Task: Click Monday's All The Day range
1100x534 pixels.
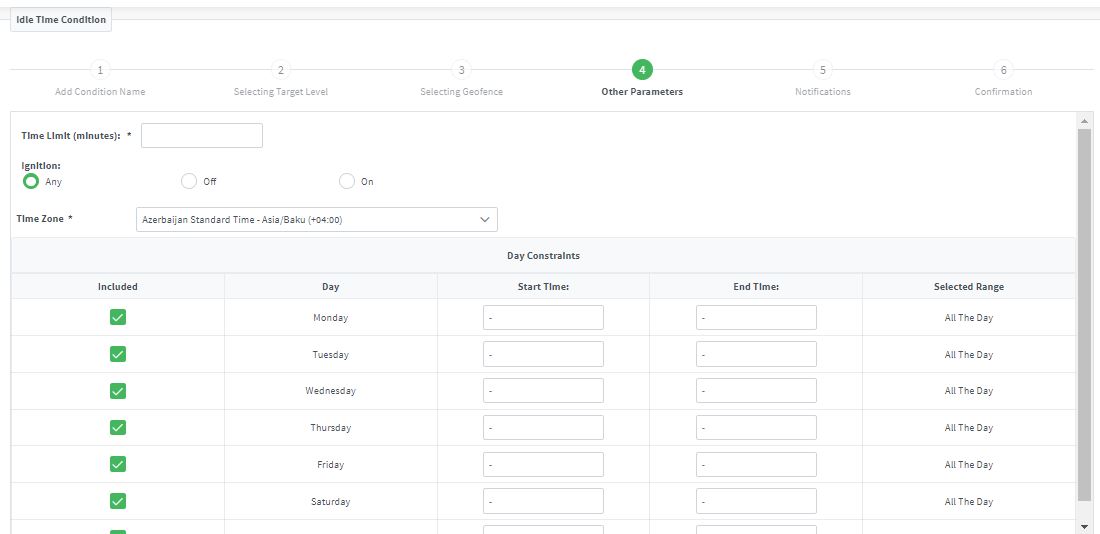Action: coord(969,317)
